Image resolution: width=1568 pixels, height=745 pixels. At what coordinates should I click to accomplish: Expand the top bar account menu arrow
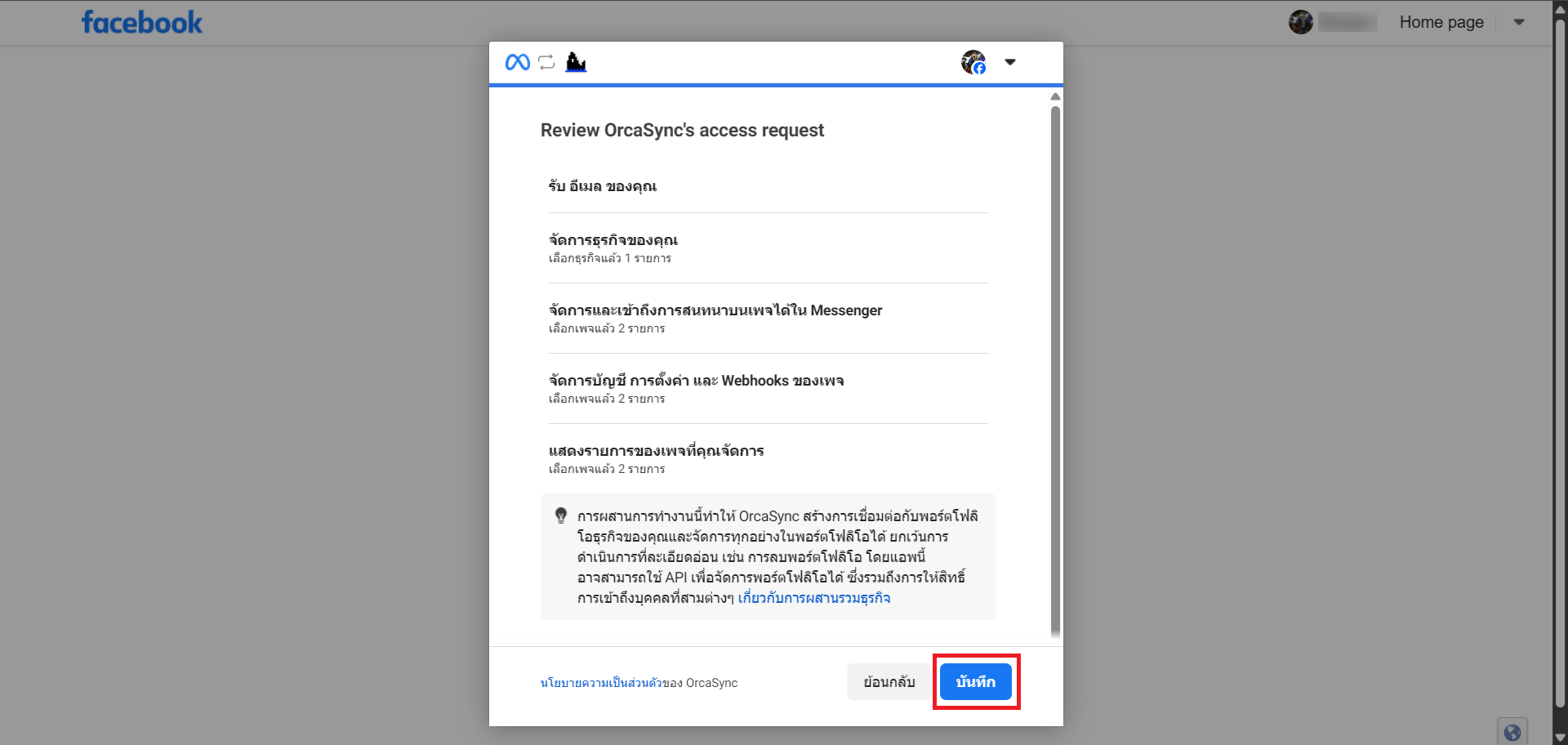click(x=1519, y=22)
